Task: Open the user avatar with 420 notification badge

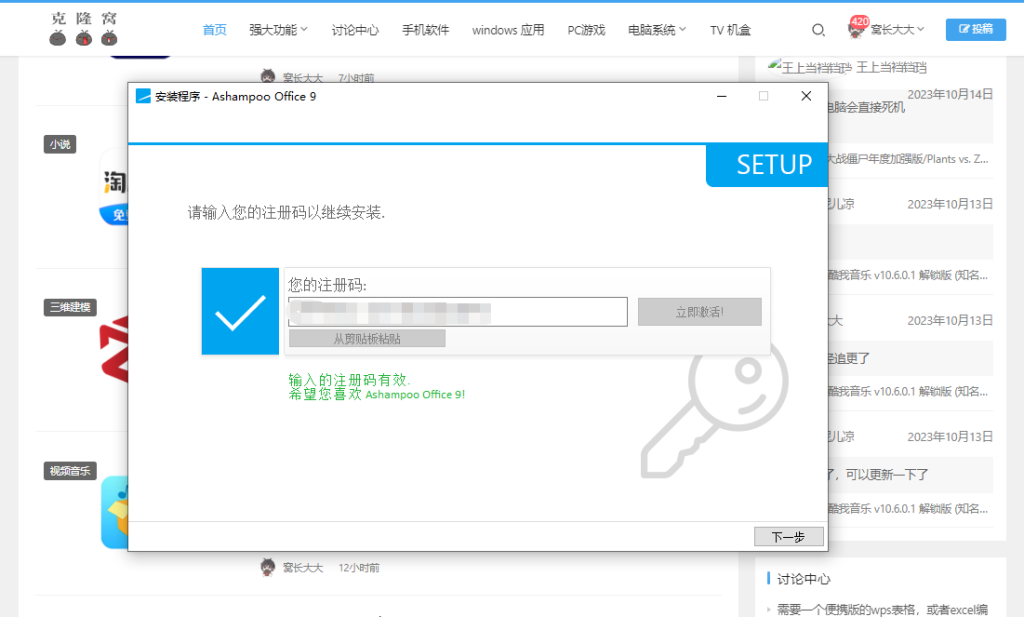Action: [857, 28]
